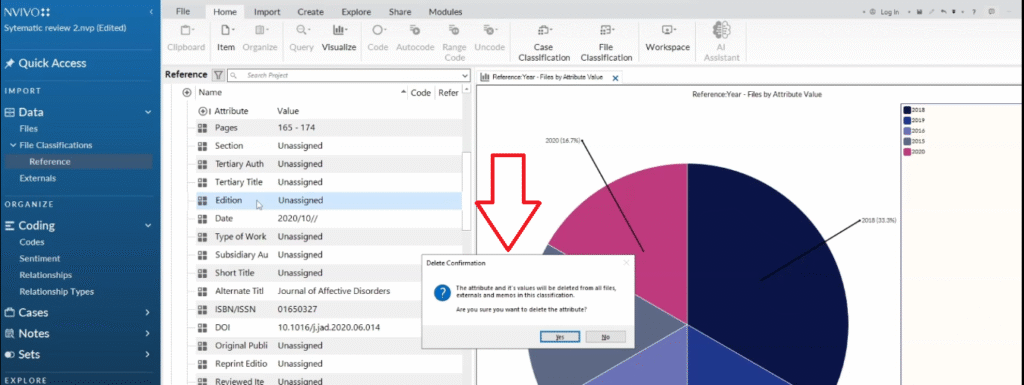
Task: Click the 2020 legend color swatch
Action: point(907,152)
